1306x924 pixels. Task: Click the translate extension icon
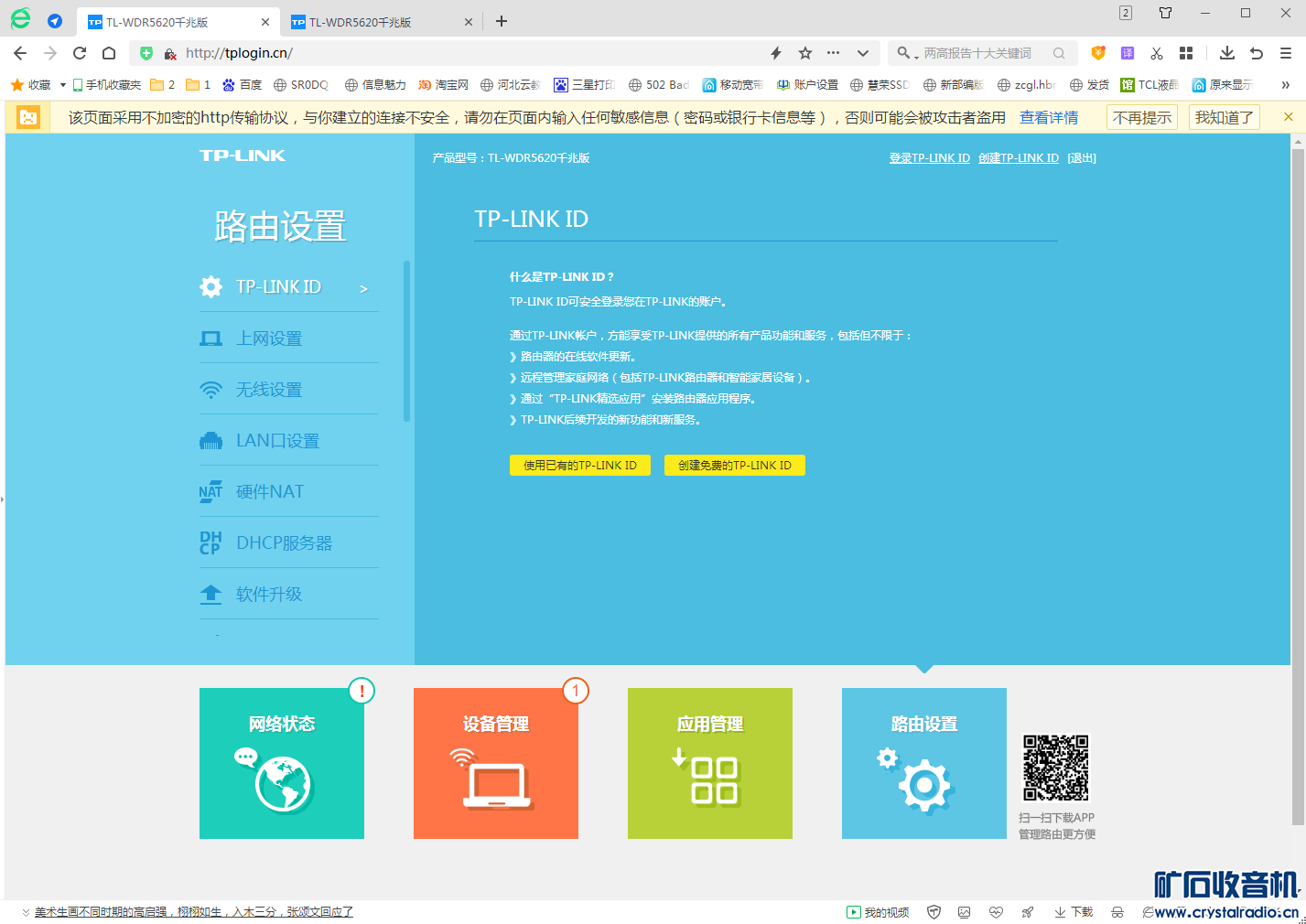pos(1128,53)
